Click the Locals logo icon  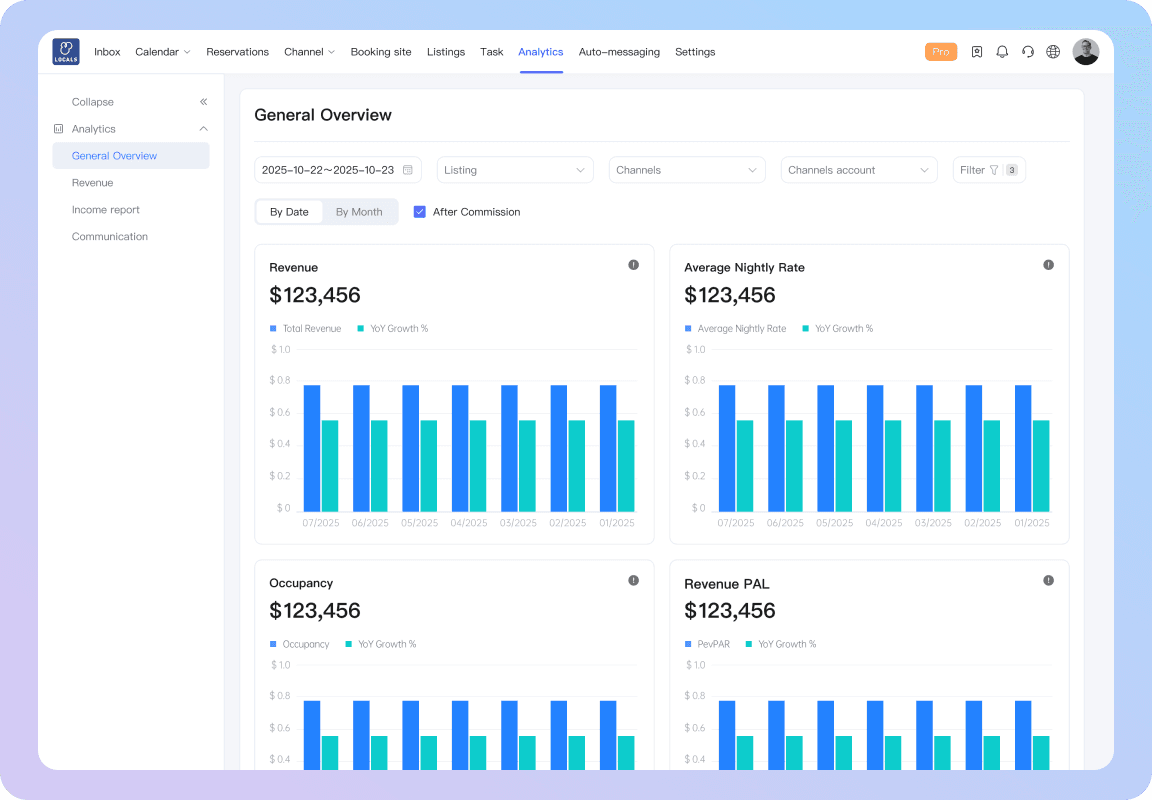coord(66,51)
